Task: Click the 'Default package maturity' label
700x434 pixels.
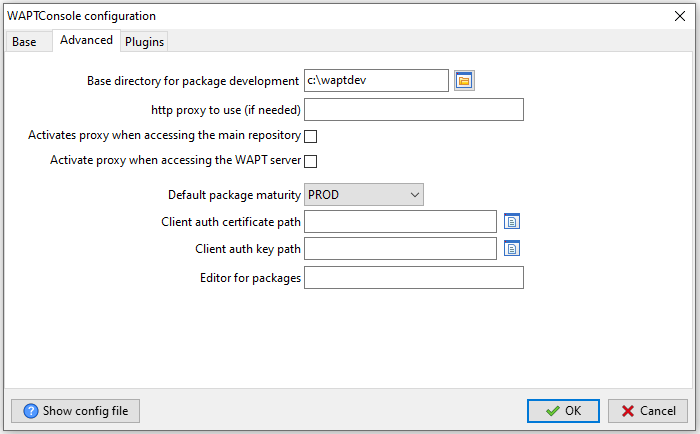Action: point(234,195)
